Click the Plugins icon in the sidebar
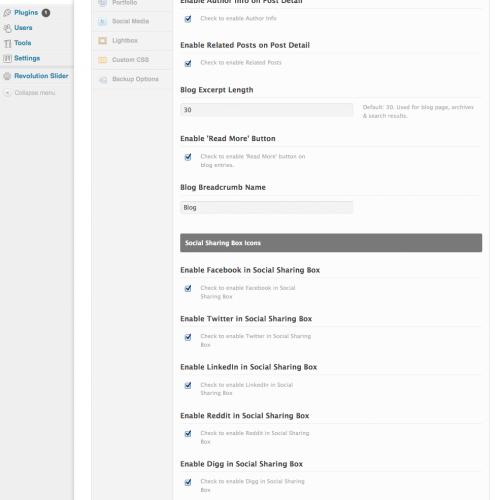 [7, 13]
